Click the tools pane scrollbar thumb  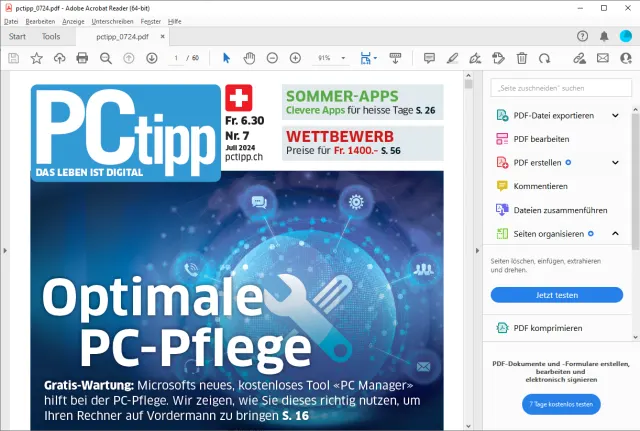[x=636, y=182]
